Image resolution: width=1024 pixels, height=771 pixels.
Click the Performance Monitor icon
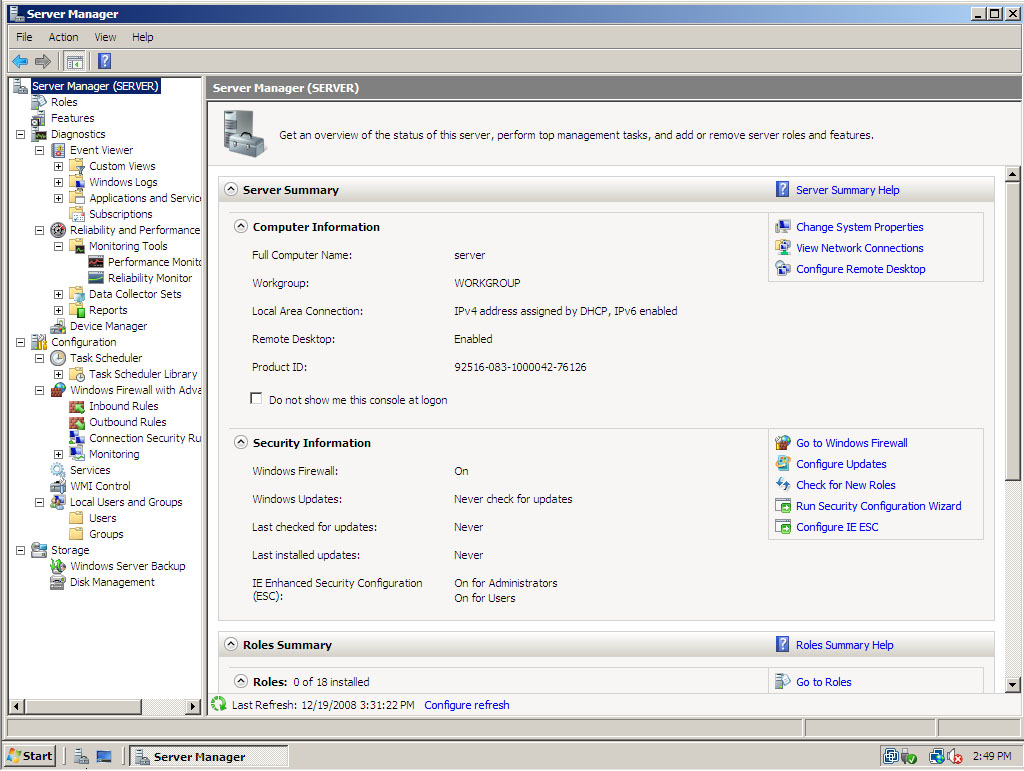96,262
